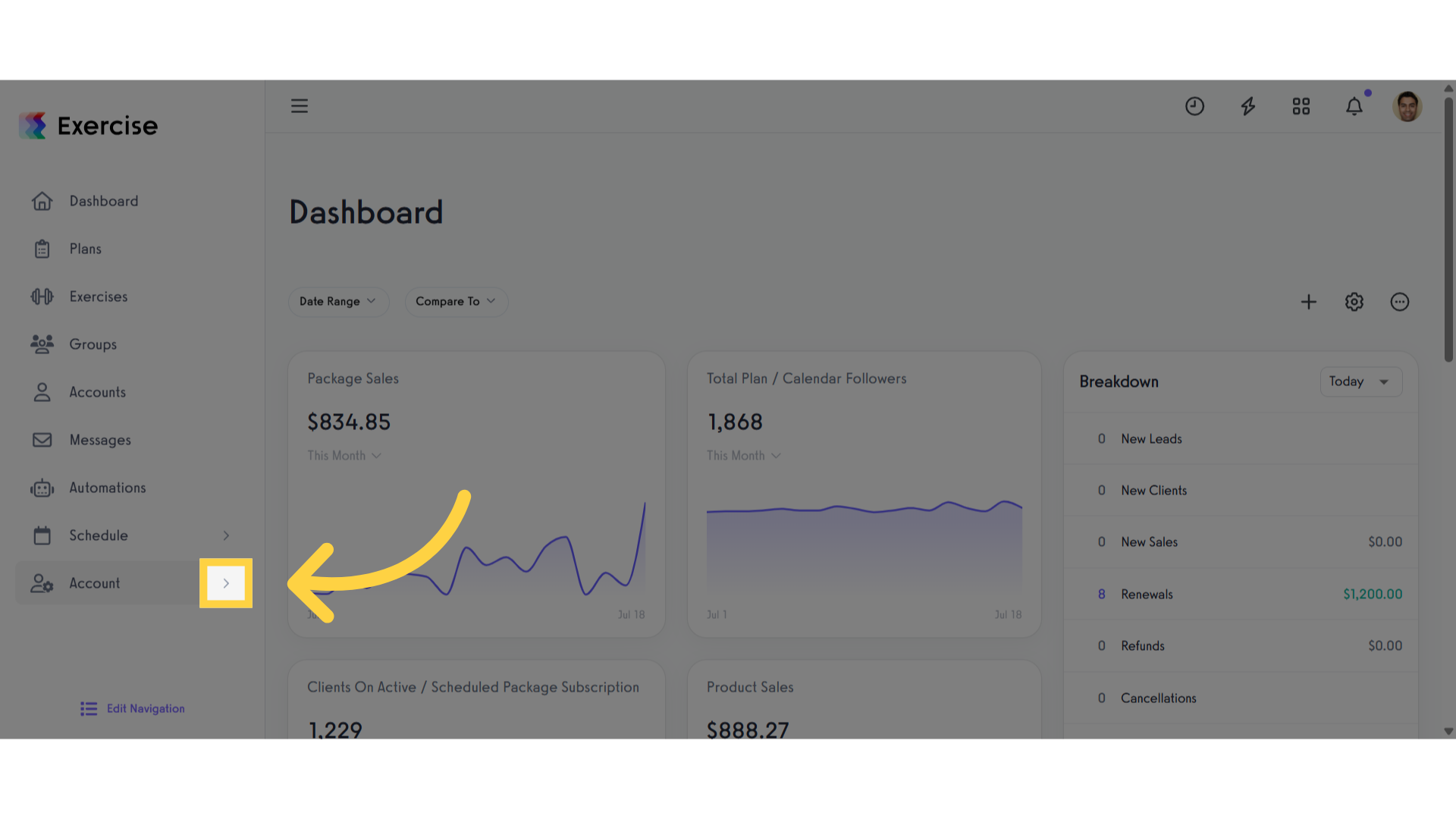Click the lightning bolt quick actions icon
The image size is (1456, 819).
point(1248,106)
